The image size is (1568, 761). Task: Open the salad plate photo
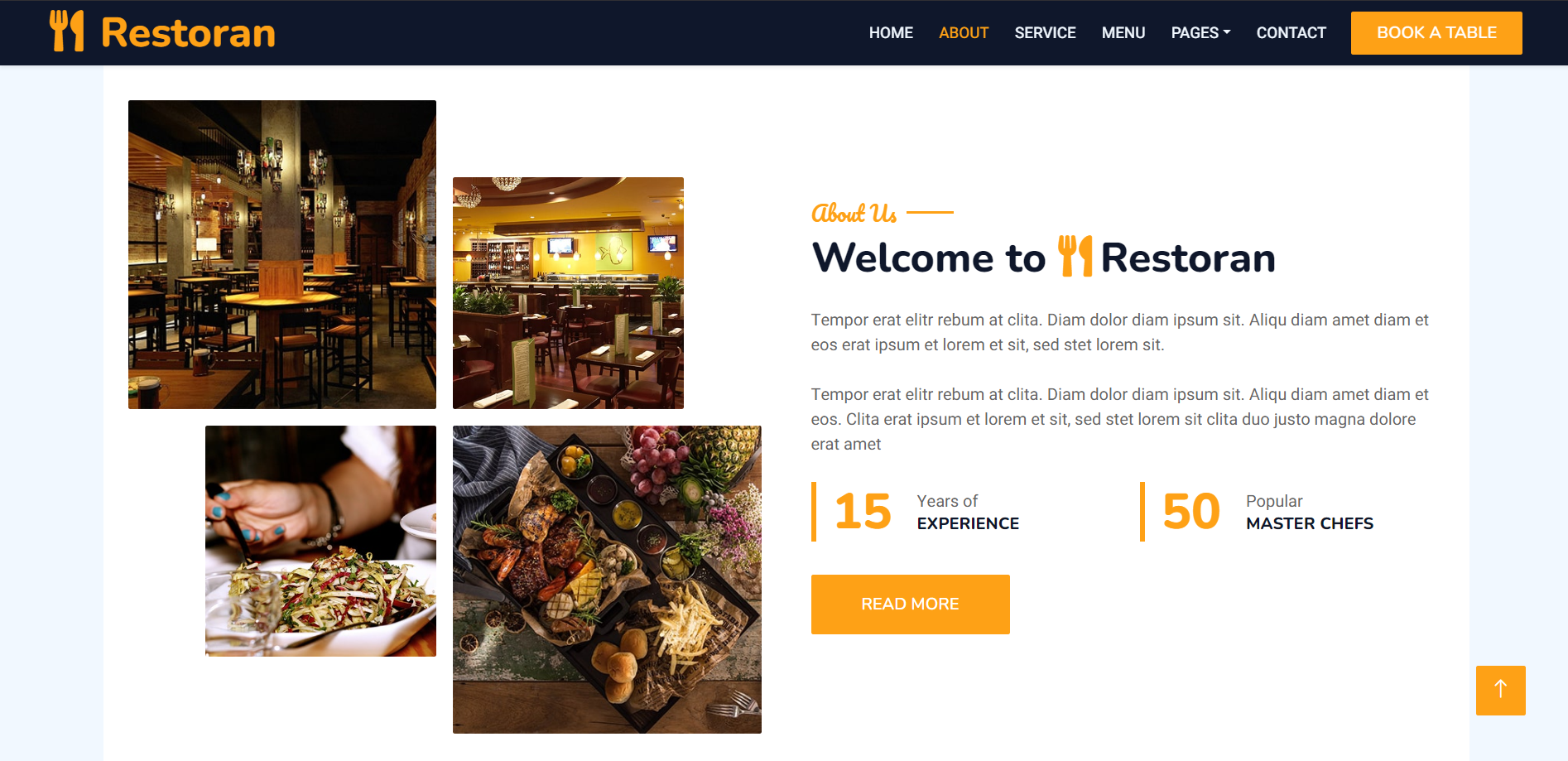(320, 541)
